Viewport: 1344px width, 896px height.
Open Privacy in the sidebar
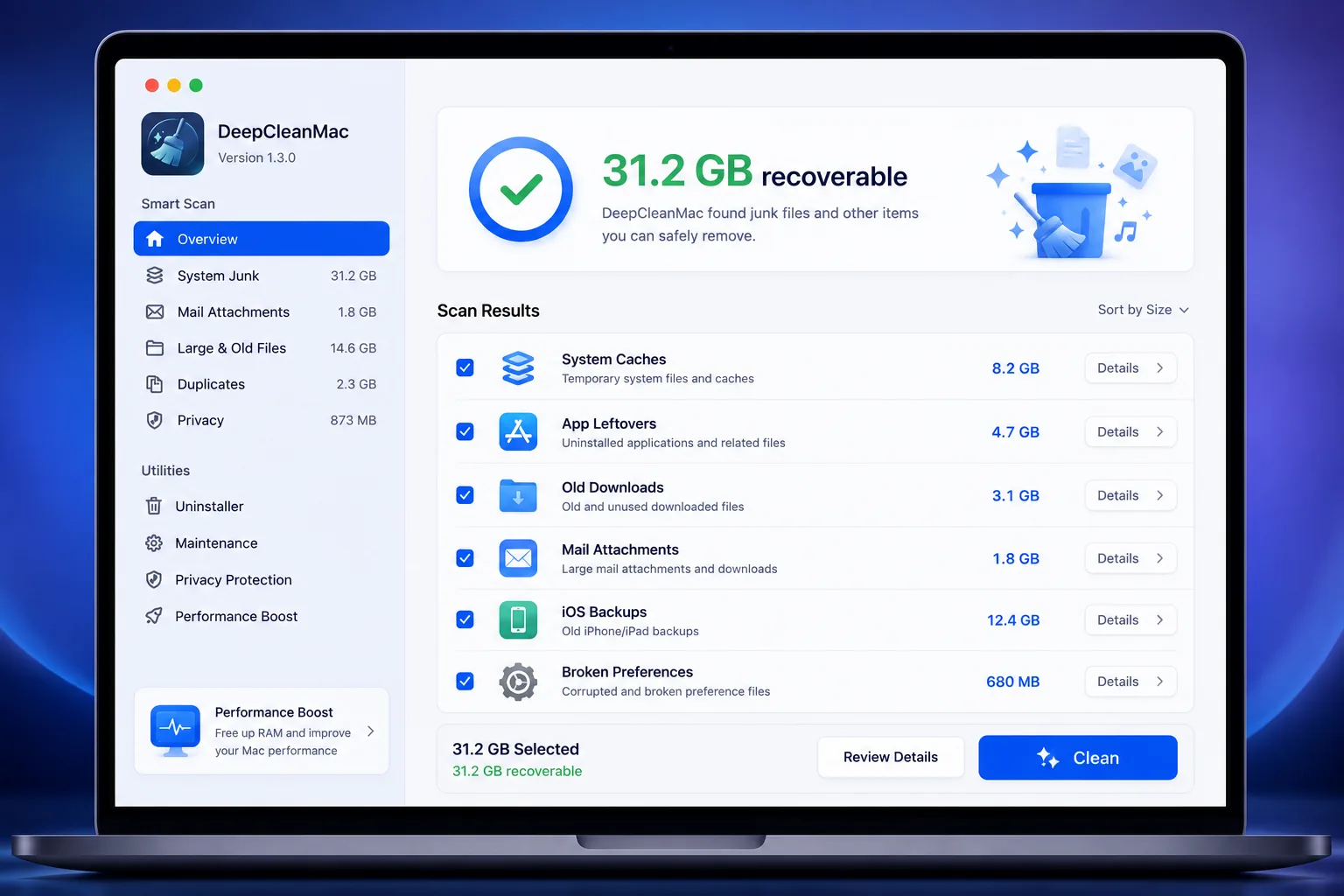click(x=262, y=420)
